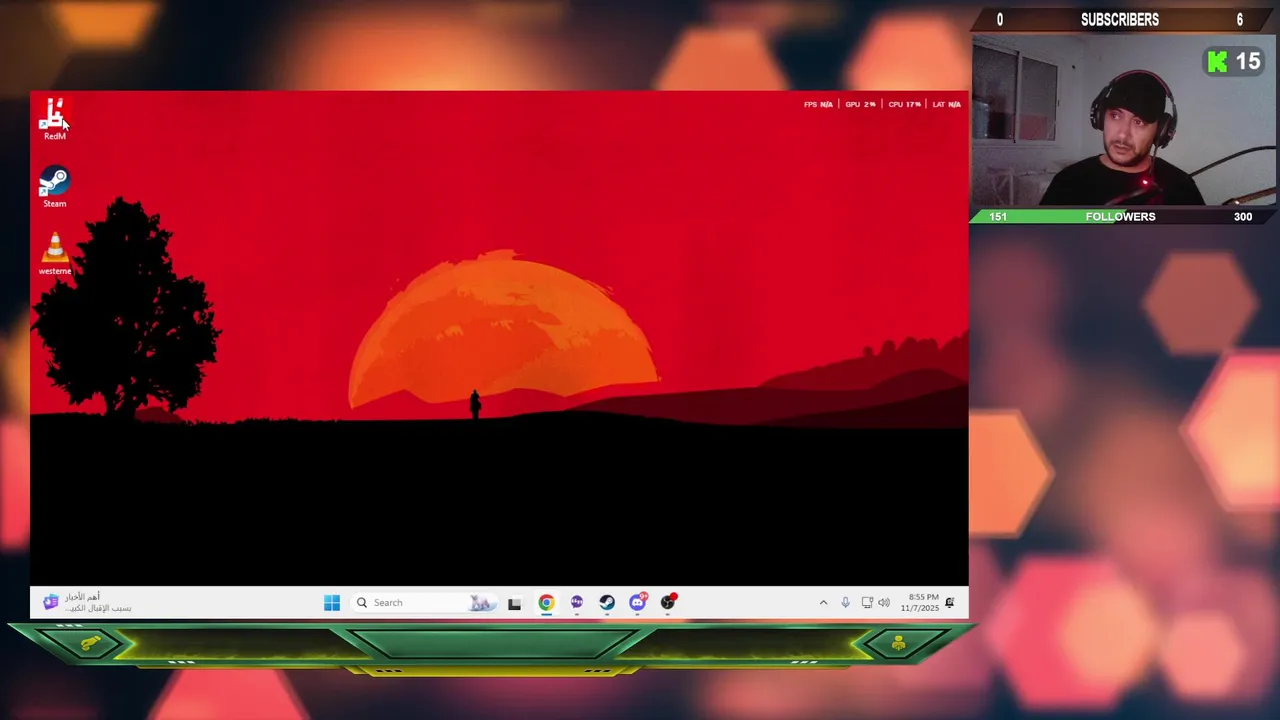Click the FPS N/A overlay readout
Image resolution: width=1280 pixels, height=720 pixels.
pyautogui.click(x=818, y=104)
